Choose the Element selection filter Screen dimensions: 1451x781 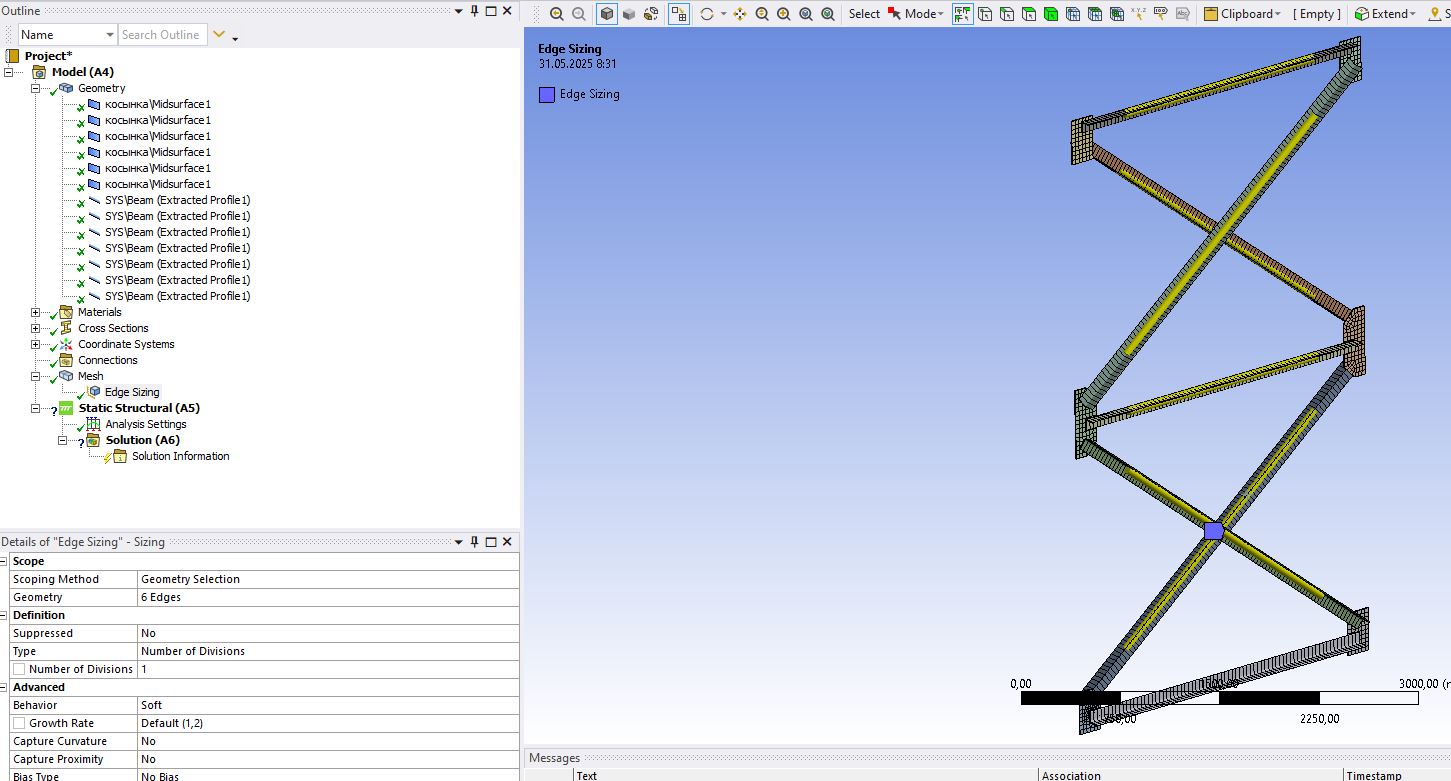tap(1117, 14)
